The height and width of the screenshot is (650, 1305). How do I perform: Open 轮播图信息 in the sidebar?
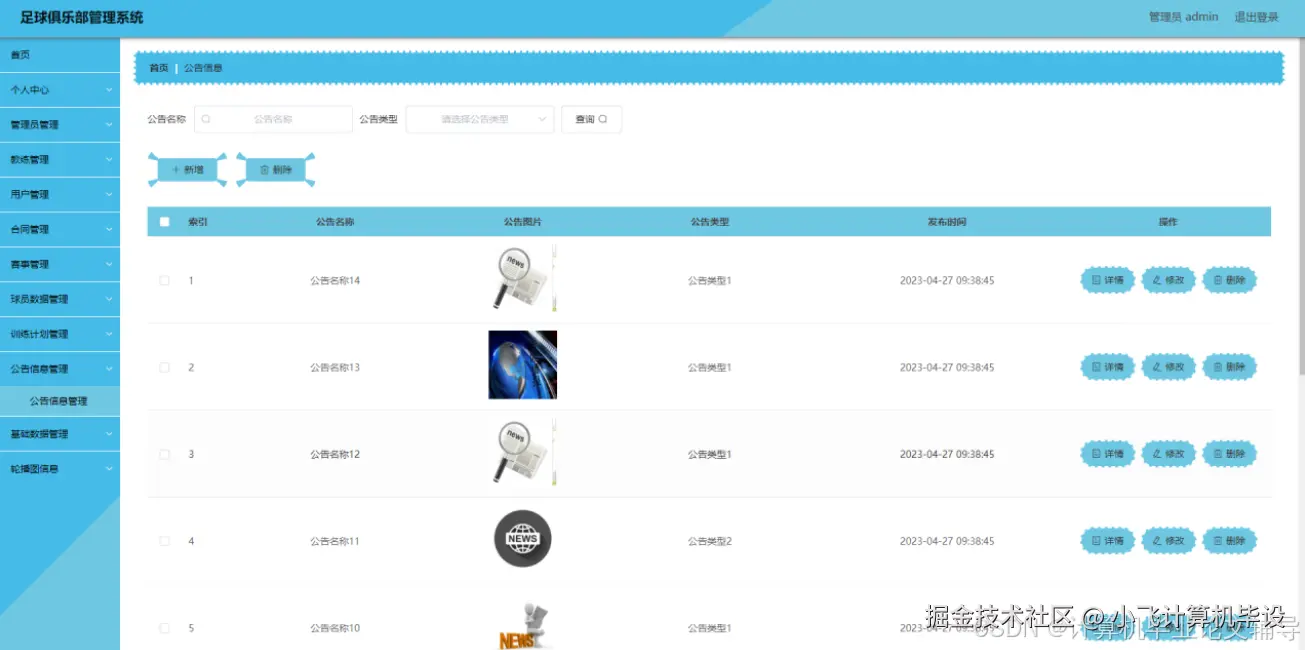60,468
